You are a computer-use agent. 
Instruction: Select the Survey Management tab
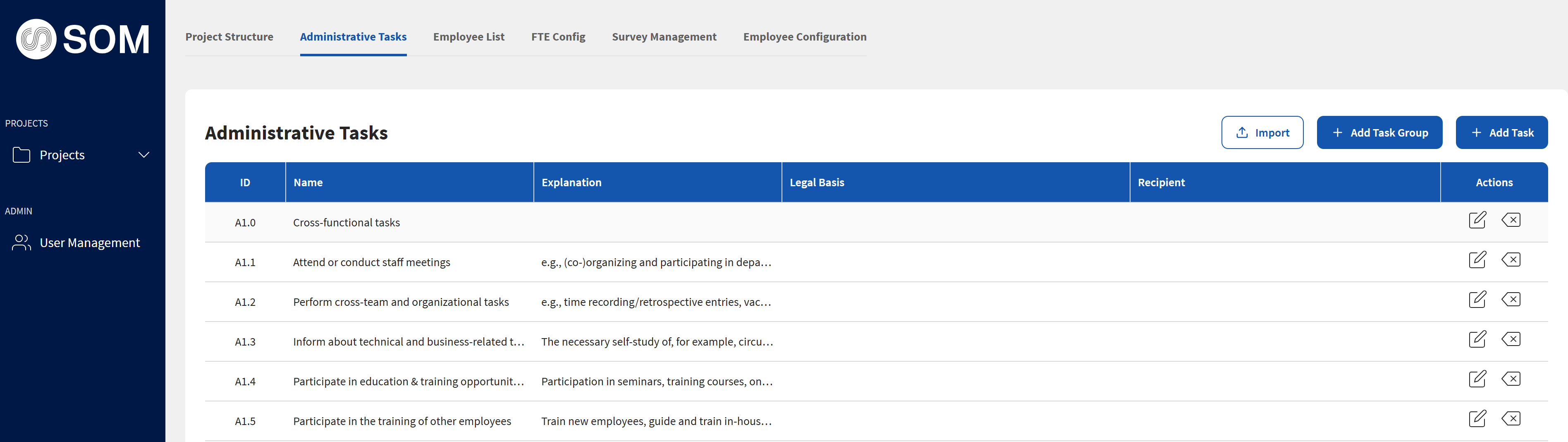[x=664, y=36]
